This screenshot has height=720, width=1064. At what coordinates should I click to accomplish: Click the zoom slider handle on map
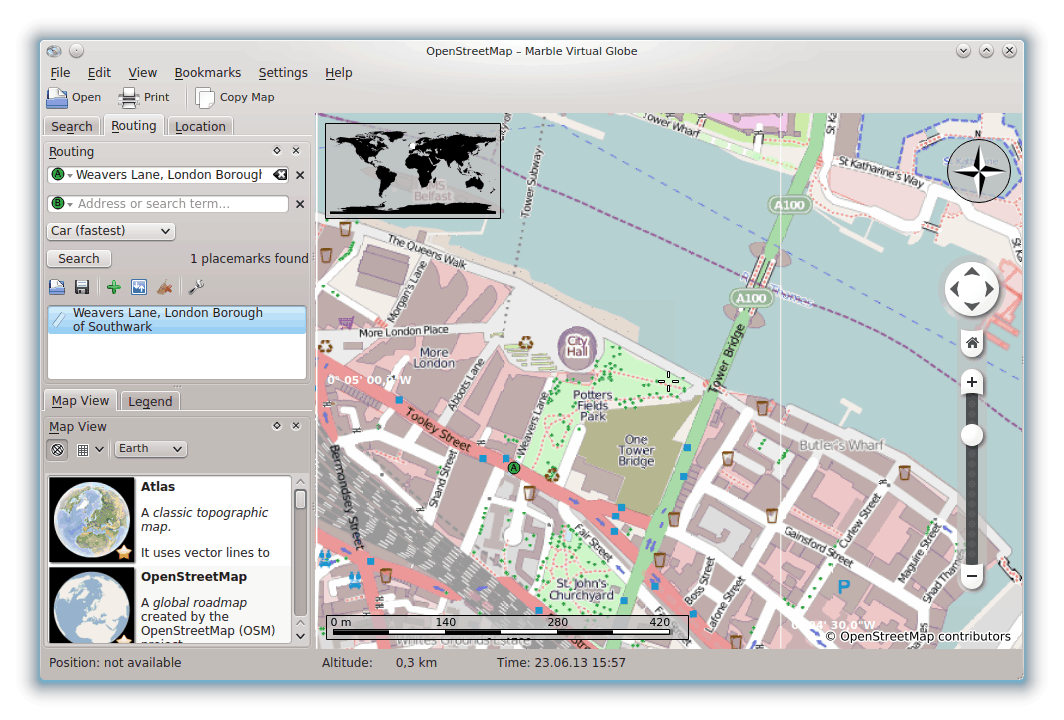971,435
